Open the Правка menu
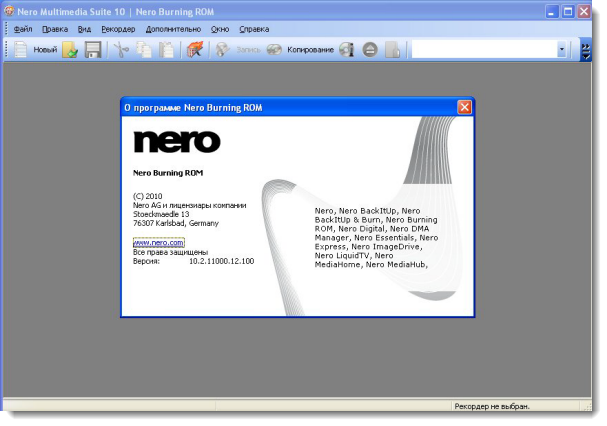This screenshot has width=607, height=426. tap(55, 29)
